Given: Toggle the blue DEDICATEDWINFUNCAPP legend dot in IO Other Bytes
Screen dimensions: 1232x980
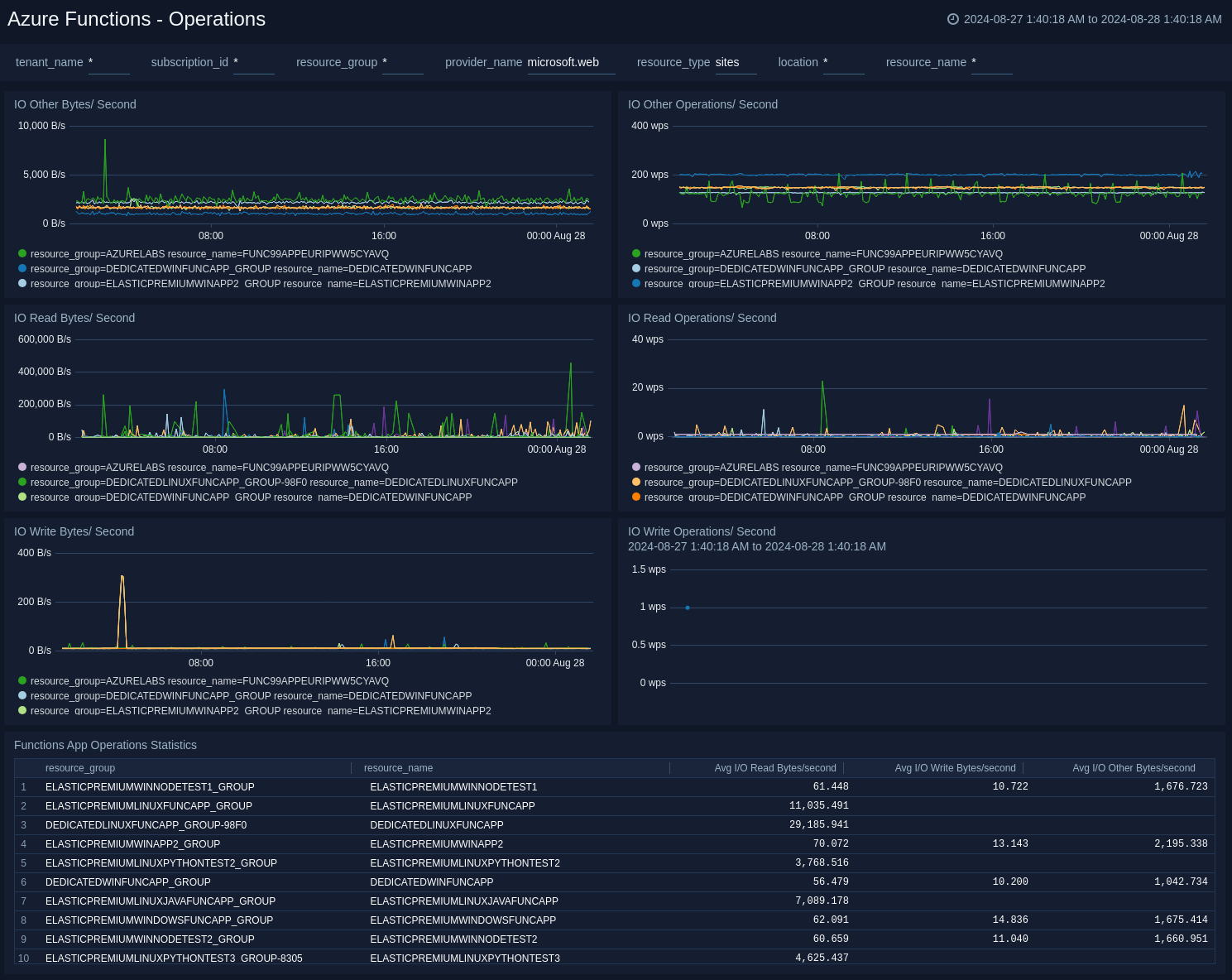Looking at the screenshot, I should coord(22,268).
